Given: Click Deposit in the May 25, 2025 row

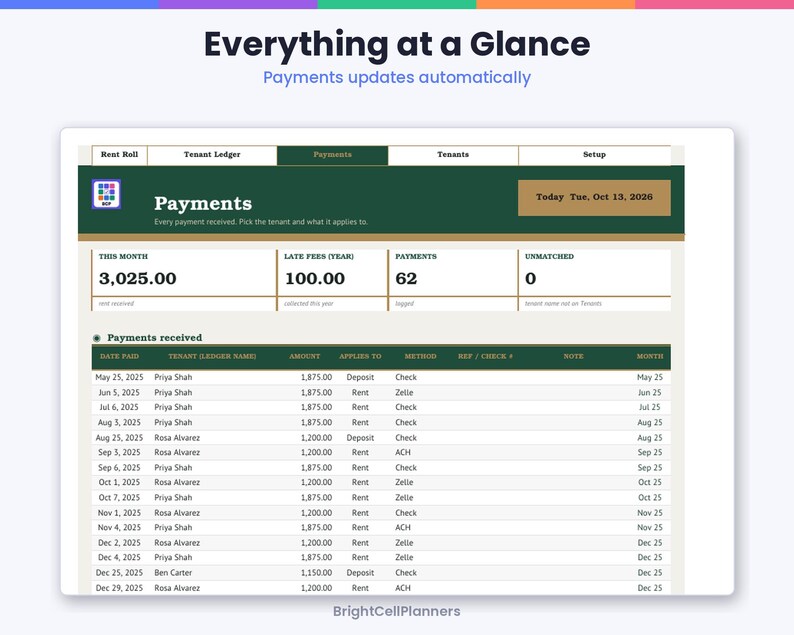Looking at the screenshot, I should tap(360, 377).
